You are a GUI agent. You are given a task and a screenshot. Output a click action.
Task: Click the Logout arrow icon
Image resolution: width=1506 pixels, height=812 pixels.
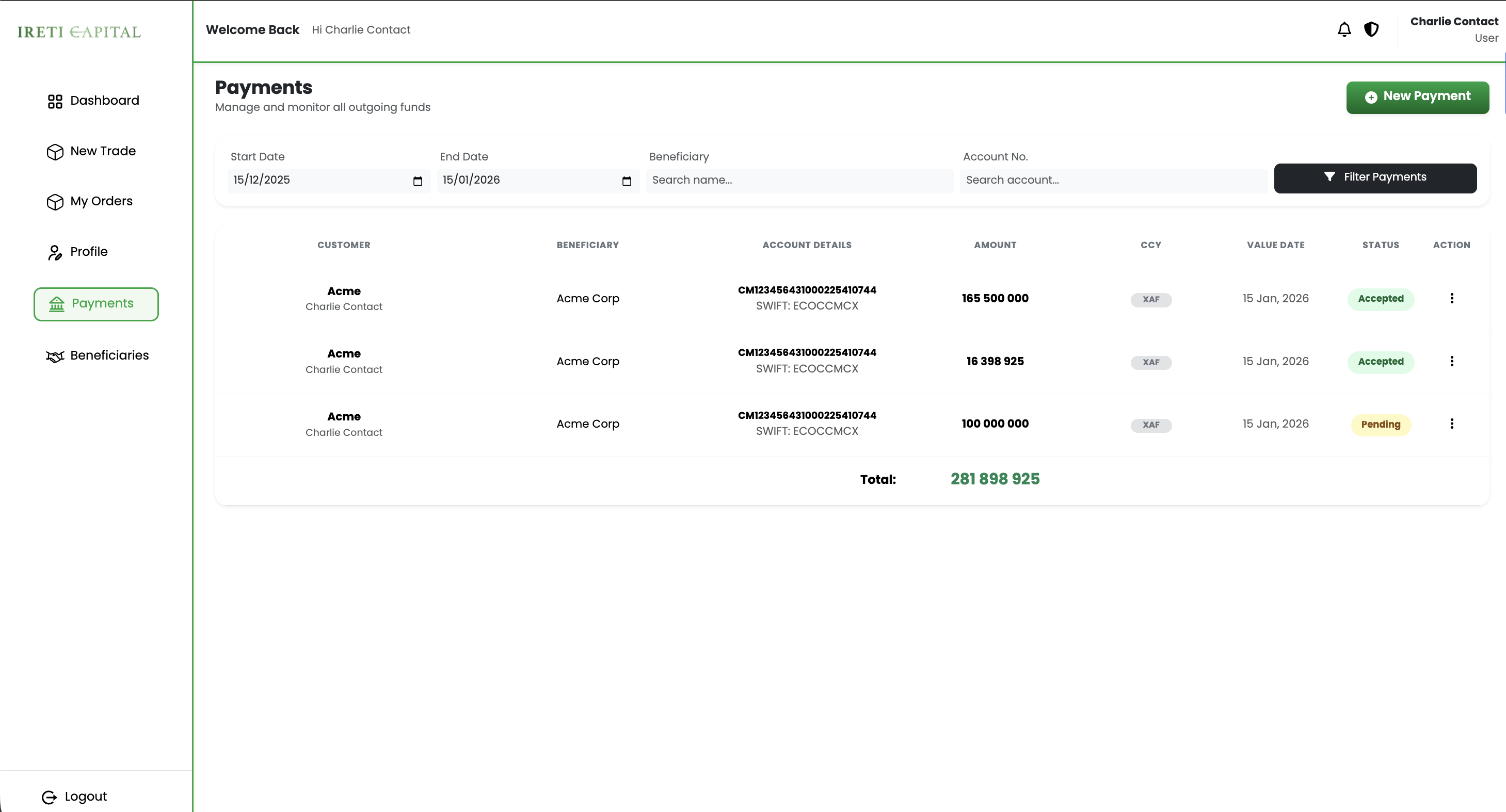tap(49, 796)
